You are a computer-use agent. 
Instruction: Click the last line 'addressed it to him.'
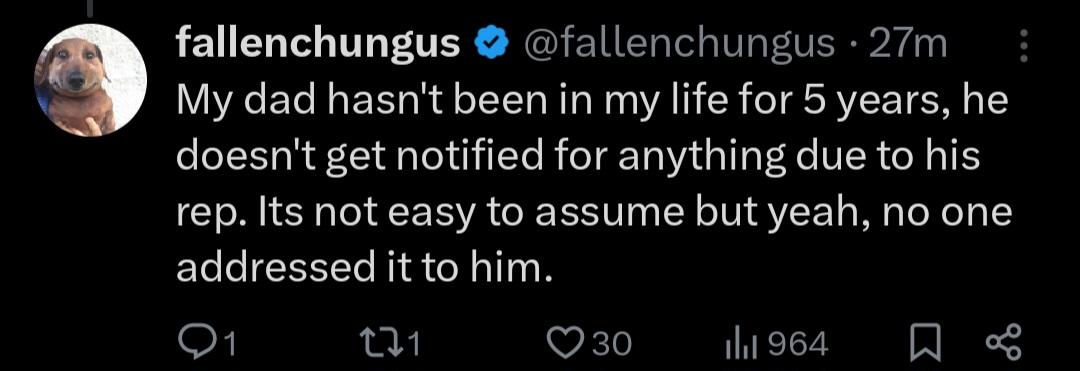(364, 269)
